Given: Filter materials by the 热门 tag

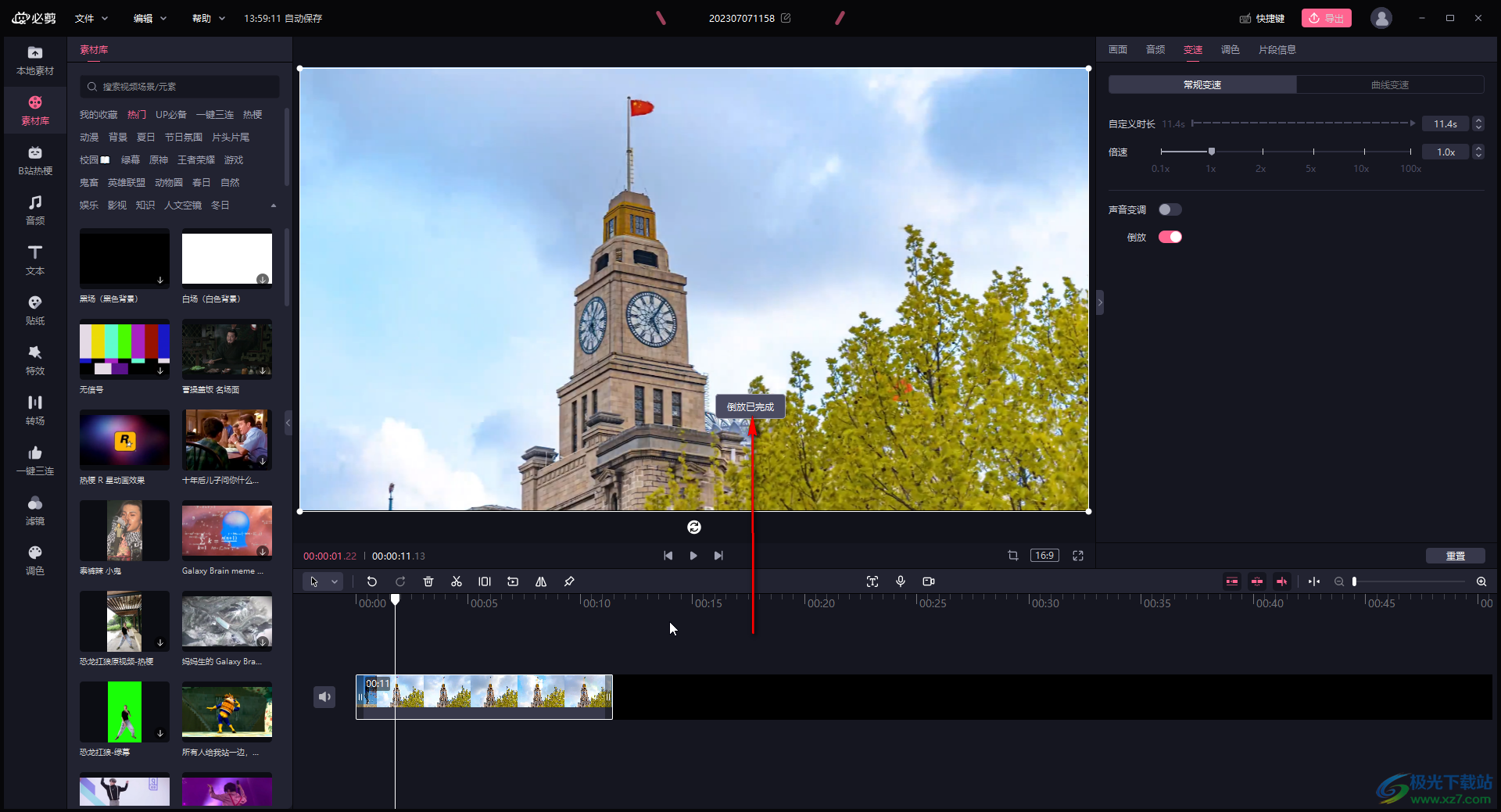Looking at the screenshot, I should [x=137, y=114].
